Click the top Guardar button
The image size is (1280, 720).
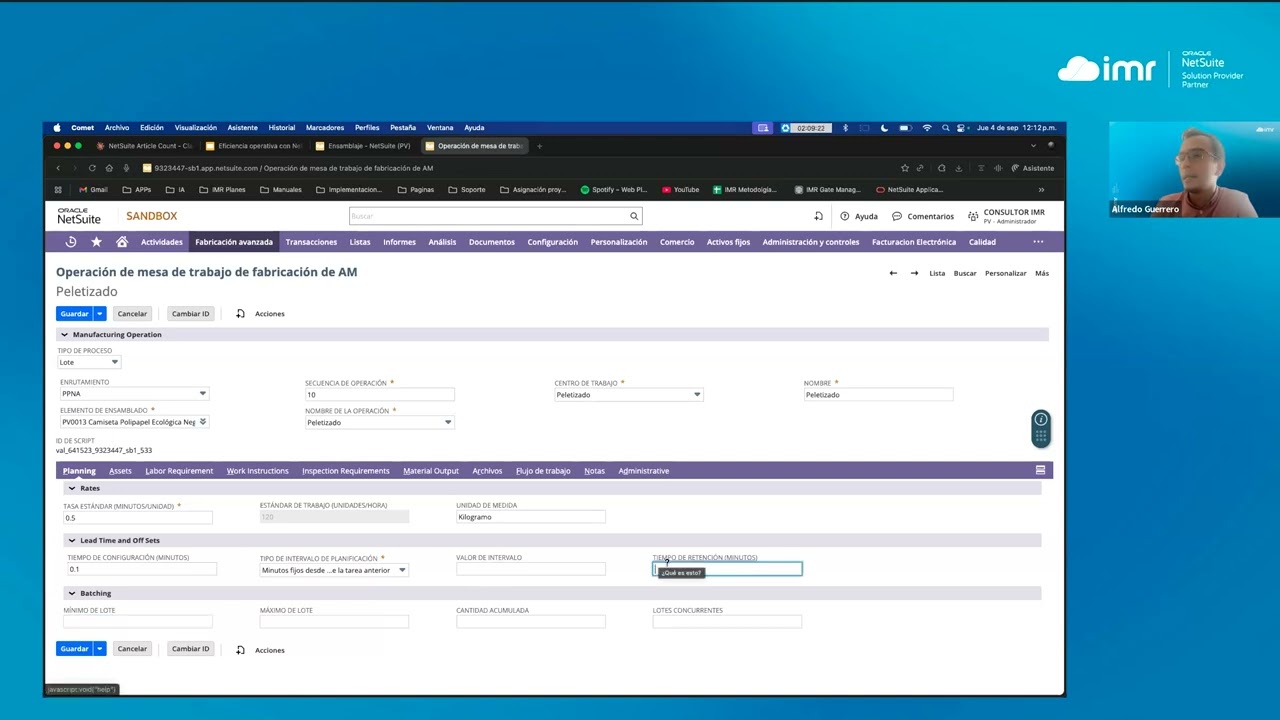click(x=75, y=314)
